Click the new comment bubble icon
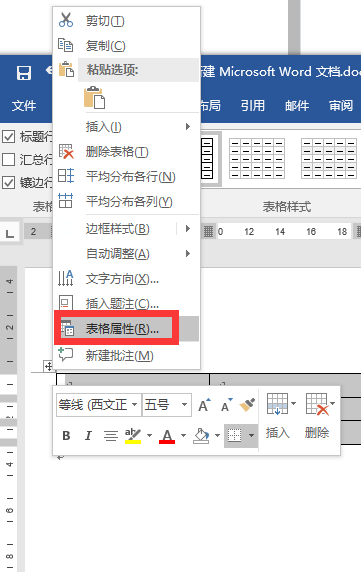The height and width of the screenshot is (572, 361). point(66,354)
